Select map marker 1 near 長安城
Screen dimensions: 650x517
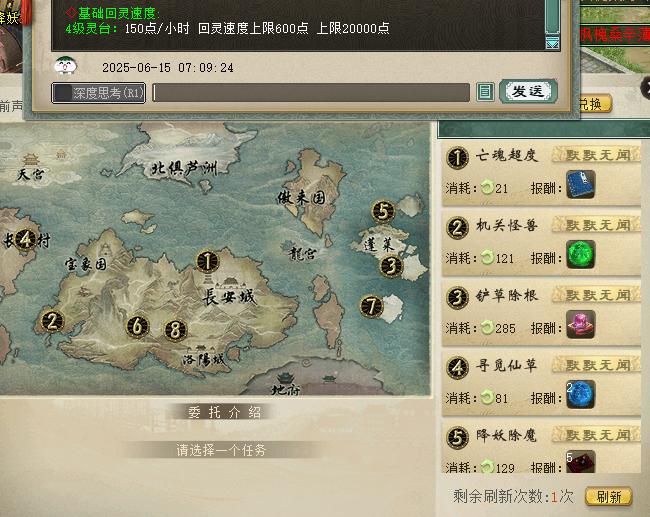pos(207,261)
